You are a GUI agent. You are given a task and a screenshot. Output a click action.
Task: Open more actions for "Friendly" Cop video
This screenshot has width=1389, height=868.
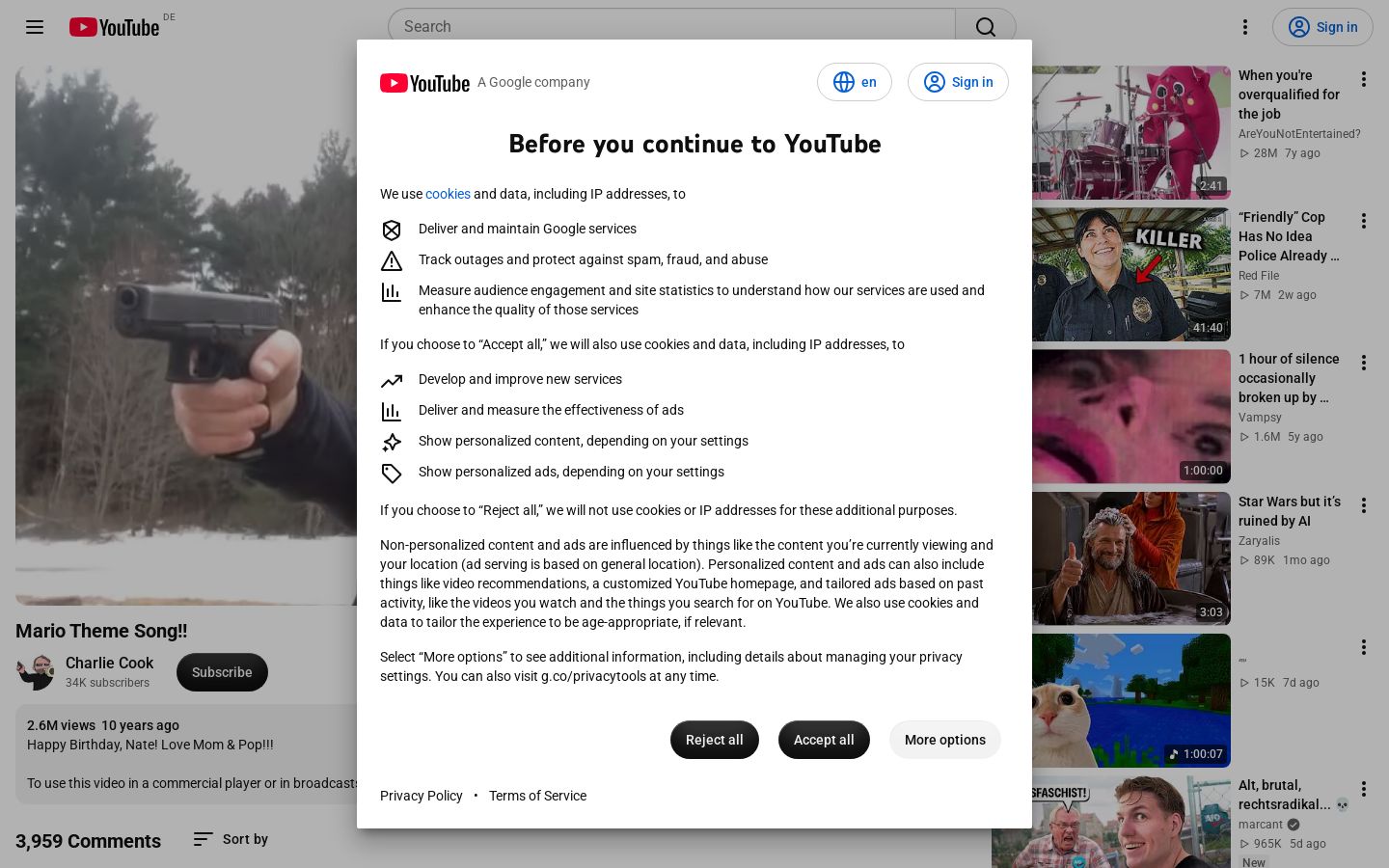(x=1364, y=221)
